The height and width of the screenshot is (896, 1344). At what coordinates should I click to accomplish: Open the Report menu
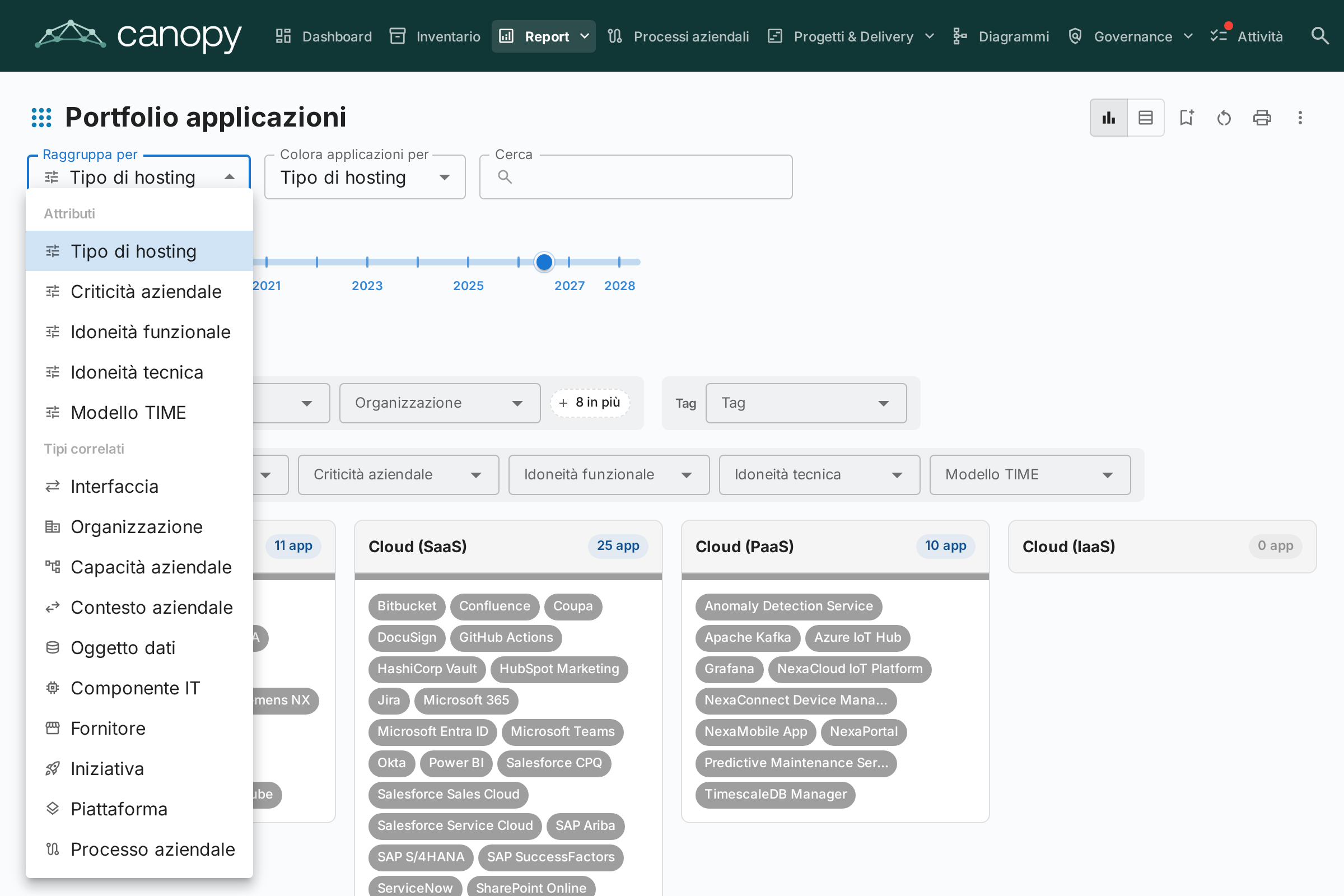543,36
